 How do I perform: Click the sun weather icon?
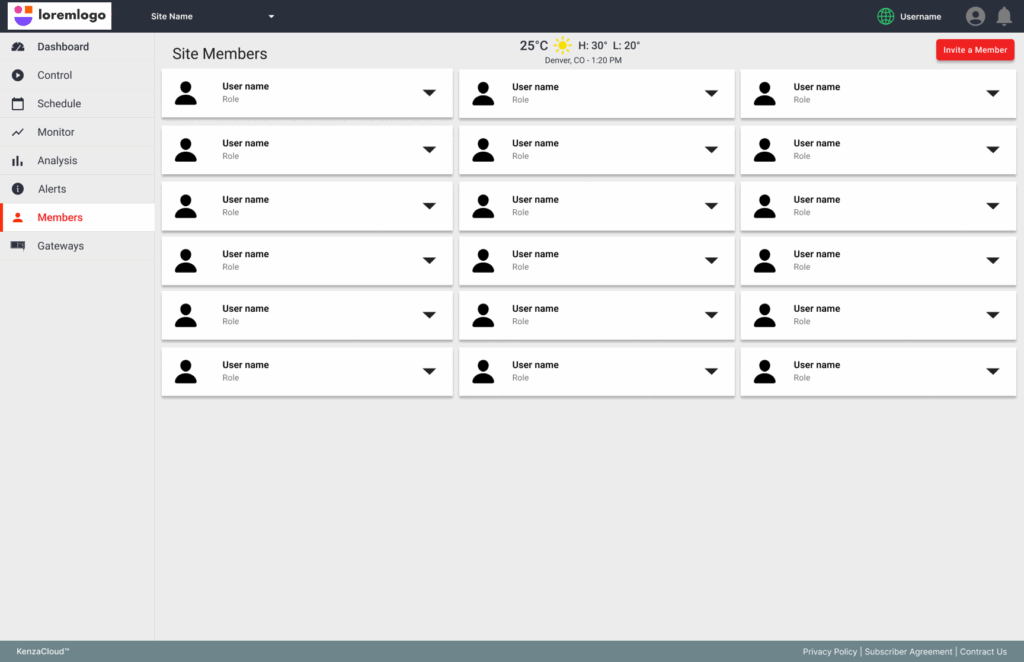[x=563, y=45]
